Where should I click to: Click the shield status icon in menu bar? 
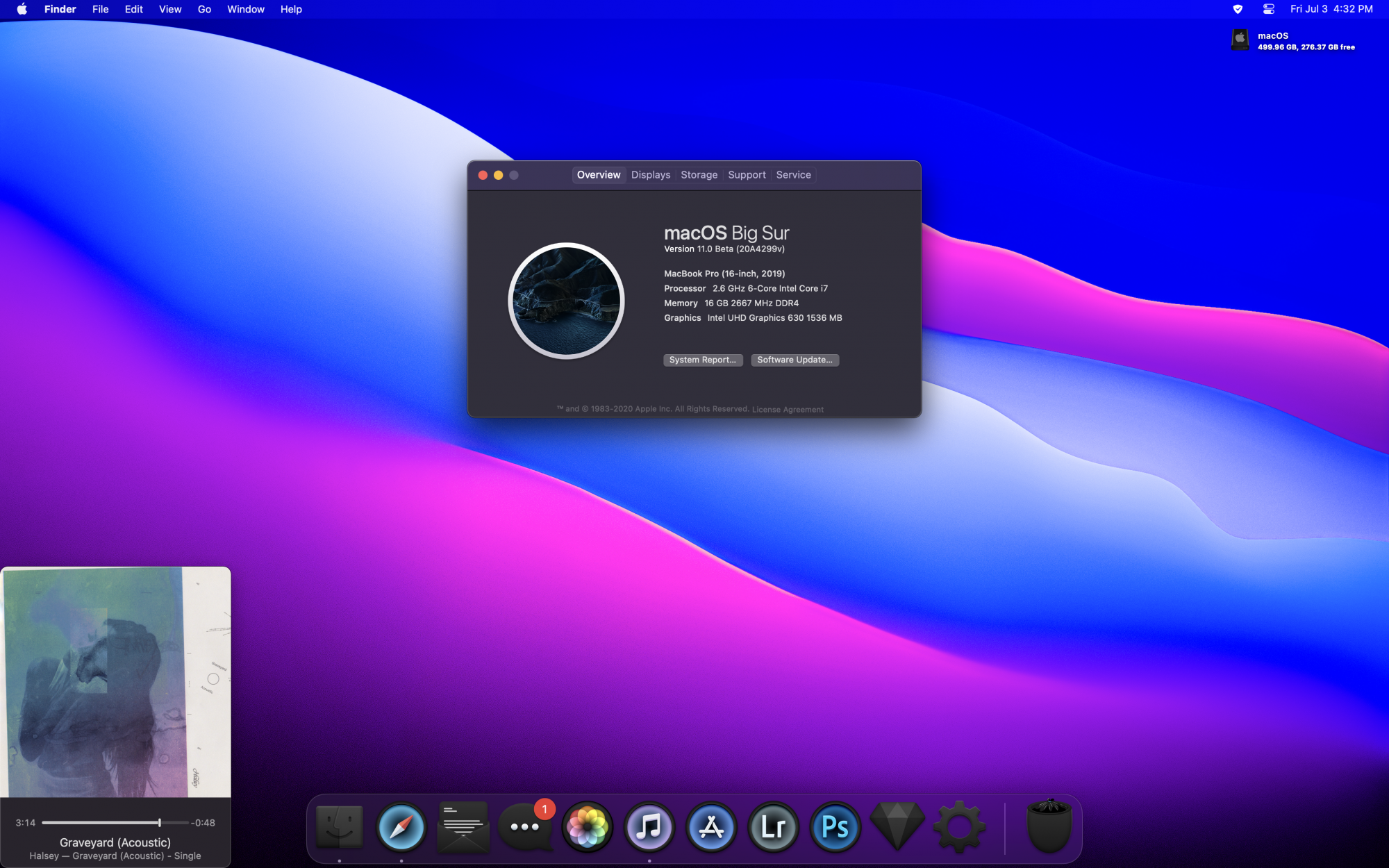point(1238,9)
